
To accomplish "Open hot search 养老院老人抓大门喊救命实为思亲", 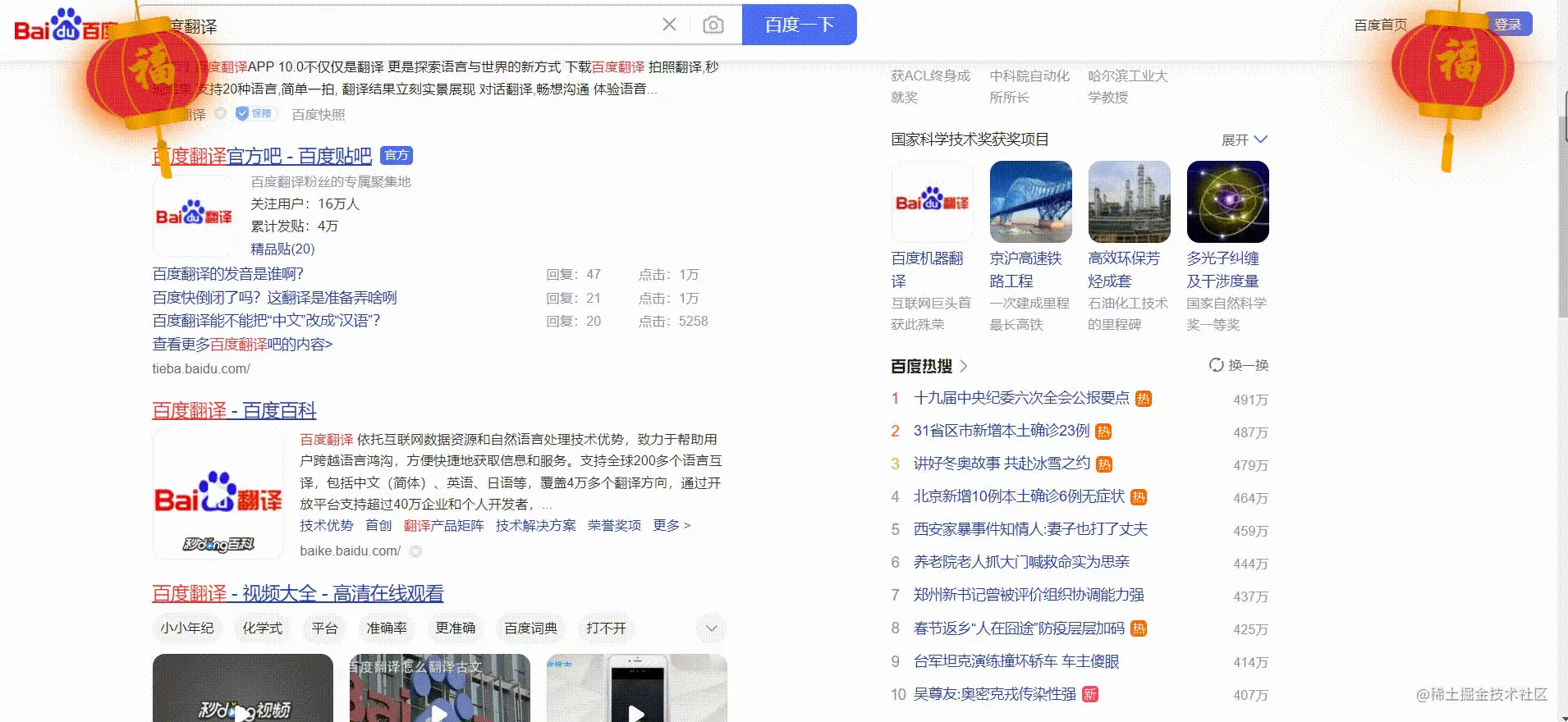I will 1021,562.
